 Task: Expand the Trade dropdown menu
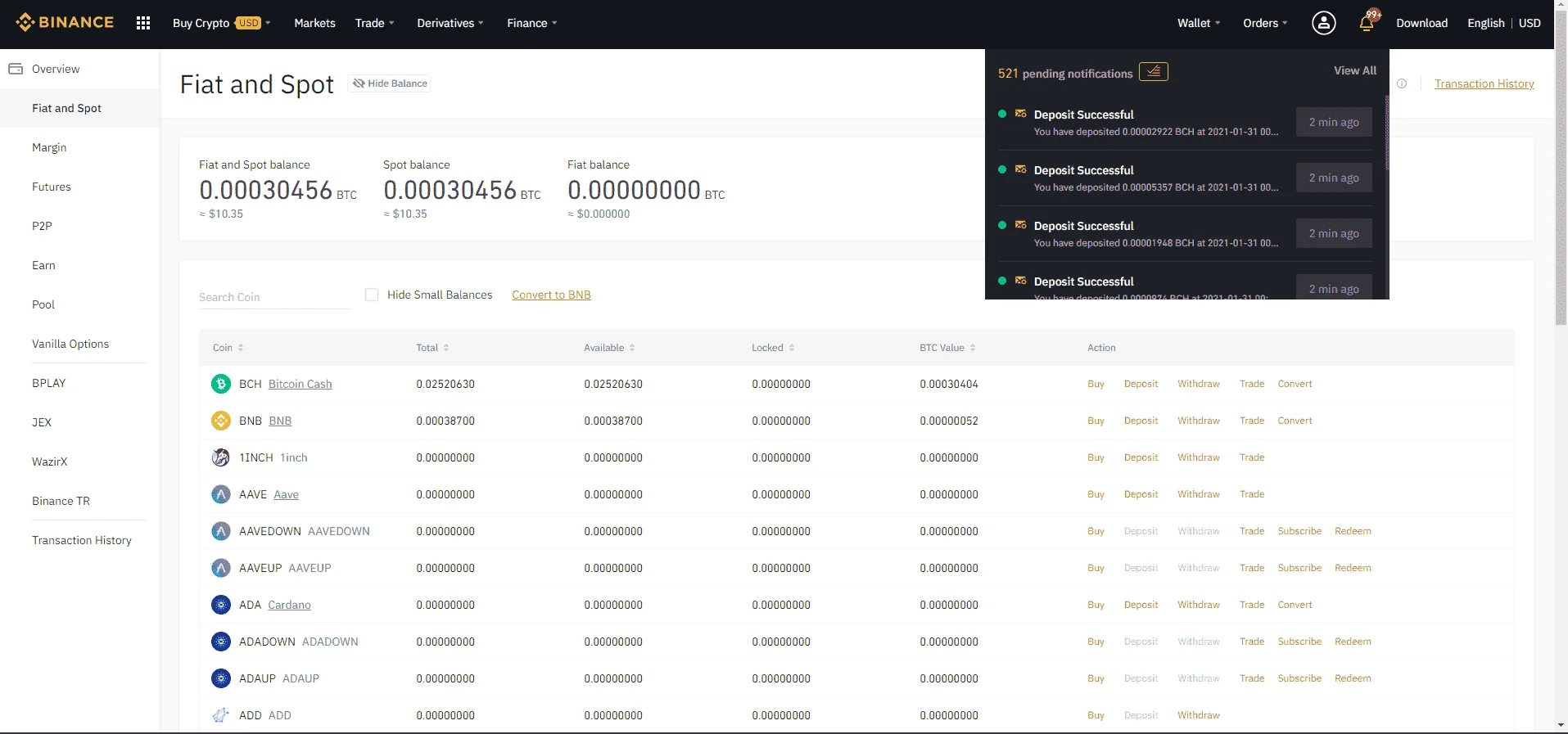375,23
